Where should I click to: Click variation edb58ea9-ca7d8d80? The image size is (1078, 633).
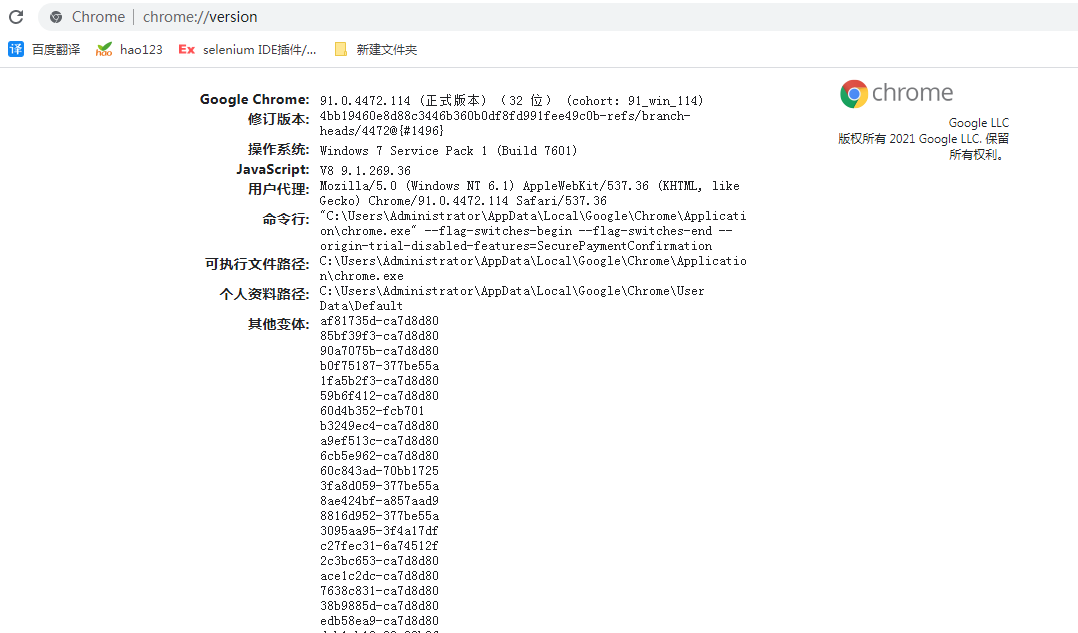[x=379, y=621]
